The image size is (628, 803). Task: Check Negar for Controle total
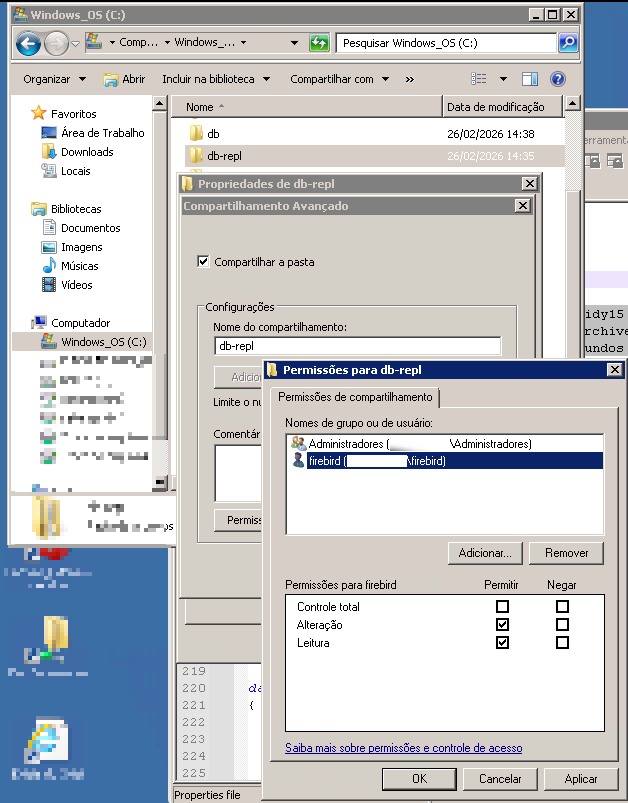[562, 606]
